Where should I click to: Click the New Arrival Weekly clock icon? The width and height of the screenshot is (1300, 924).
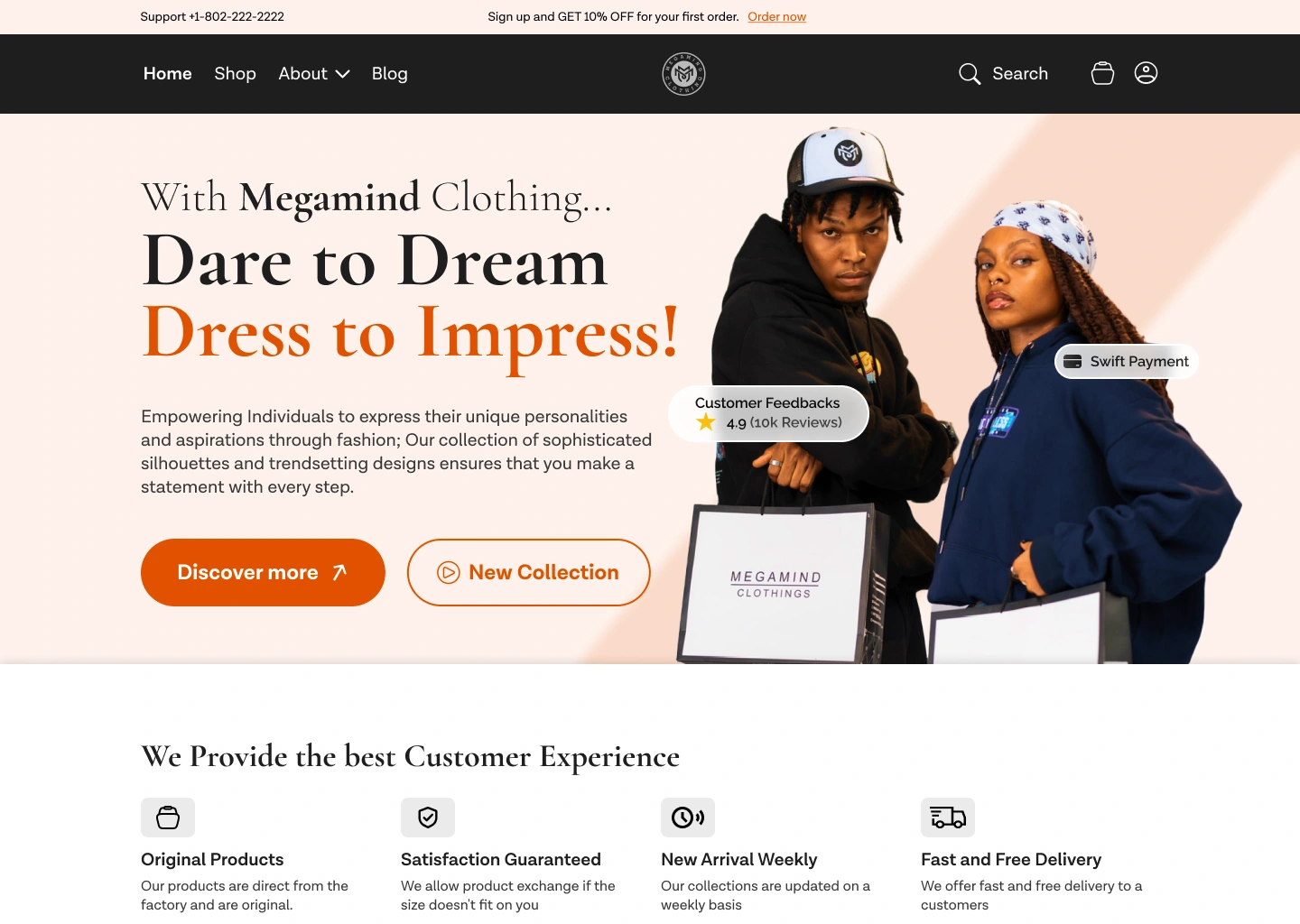[688, 818]
